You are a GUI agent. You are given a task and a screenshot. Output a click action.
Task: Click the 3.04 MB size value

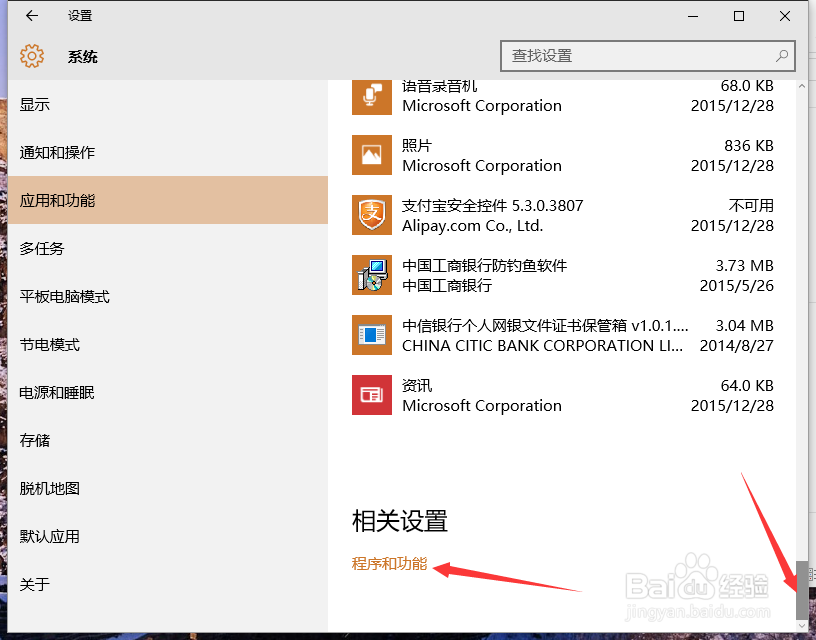[x=745, y=326]
